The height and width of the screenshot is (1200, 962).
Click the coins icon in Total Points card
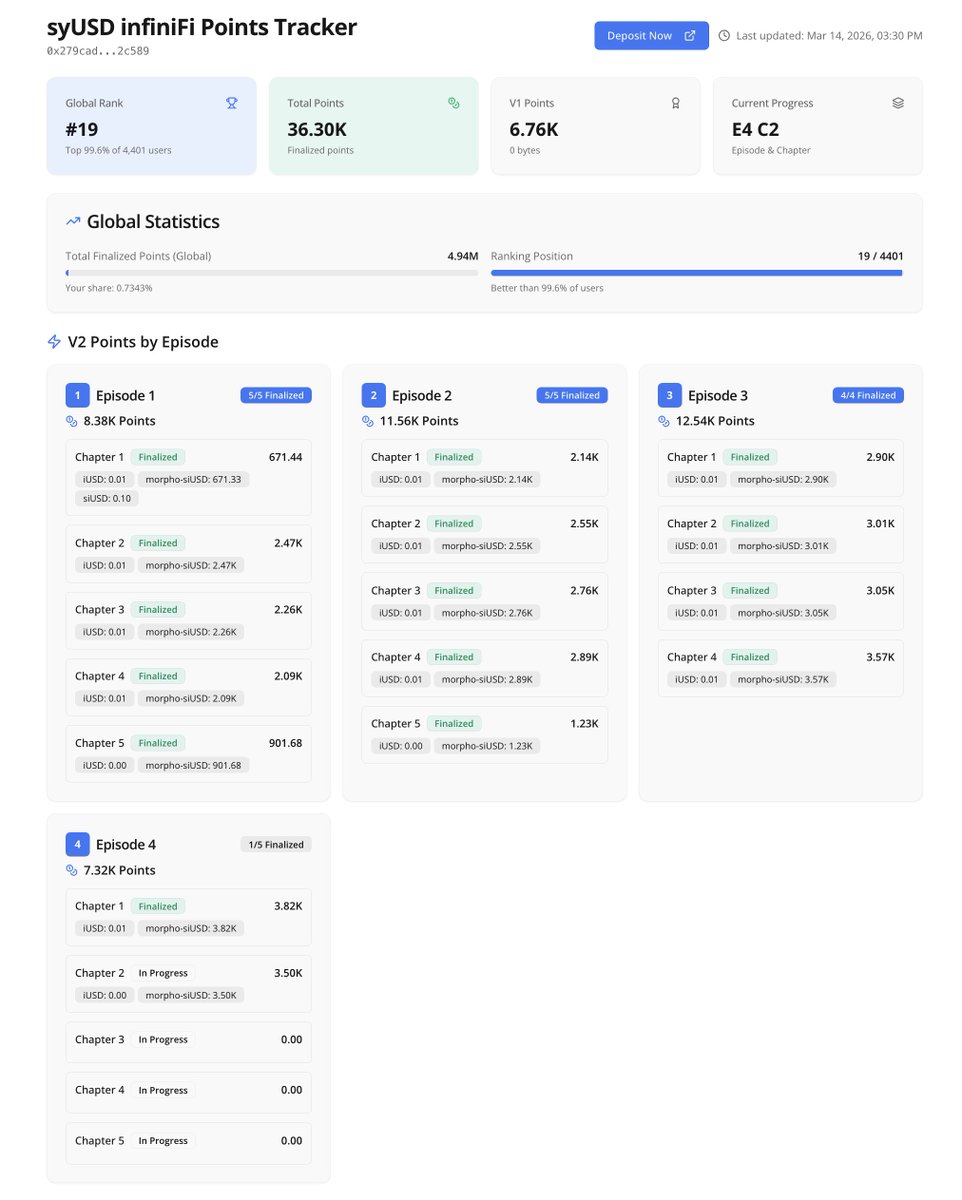(x=454, y=103)
